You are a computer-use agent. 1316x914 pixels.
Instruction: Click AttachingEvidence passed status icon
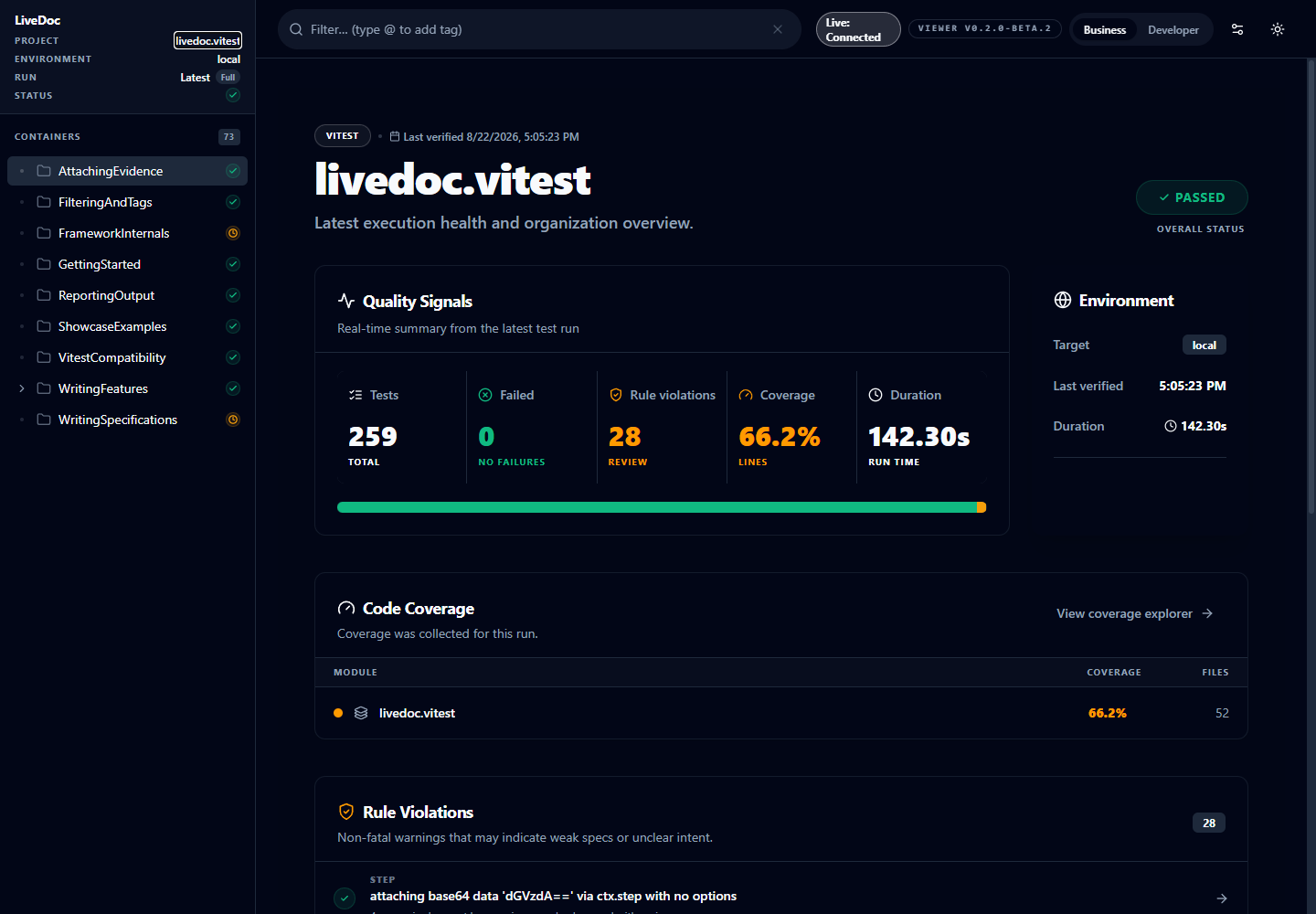coord(233,171)
